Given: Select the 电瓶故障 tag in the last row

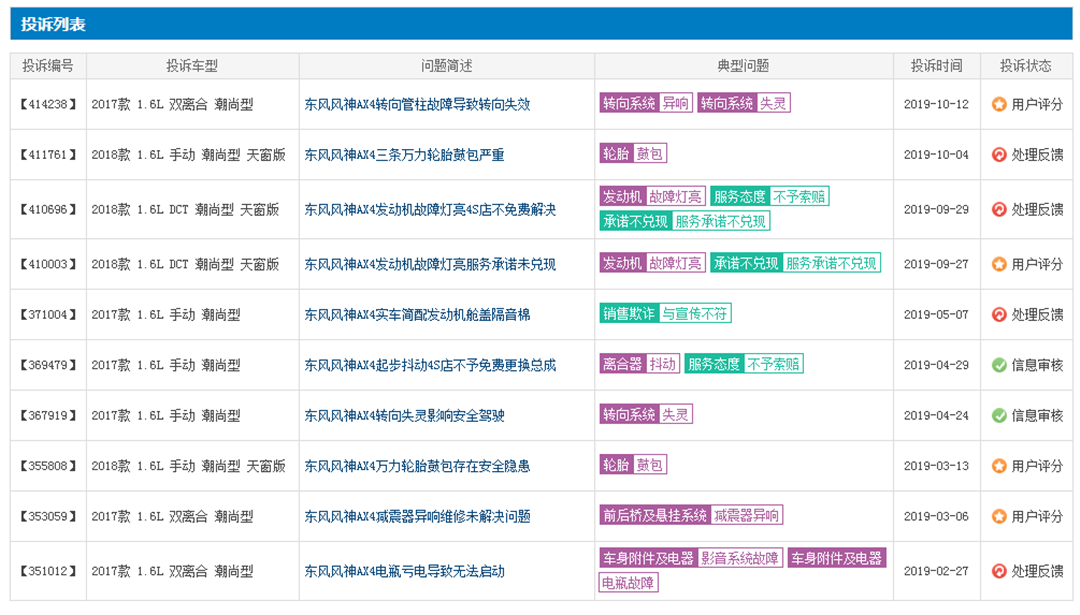Looking at the screenshot, I should pyautogui.click(x=629, y=582).
